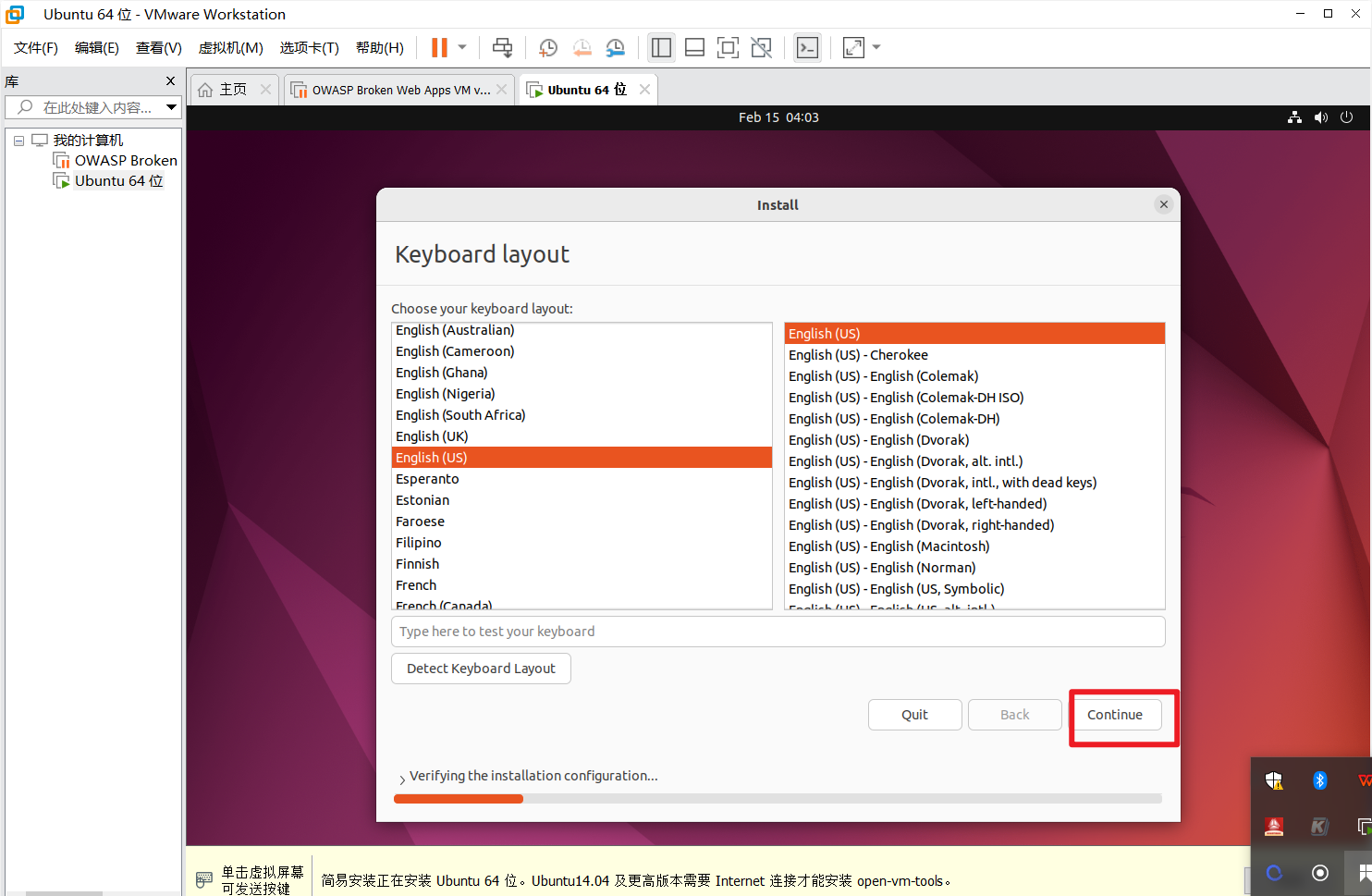Screen dimensions: 1372x896
Task: Click the gray K tray icon
Action: coord(1320,826)
